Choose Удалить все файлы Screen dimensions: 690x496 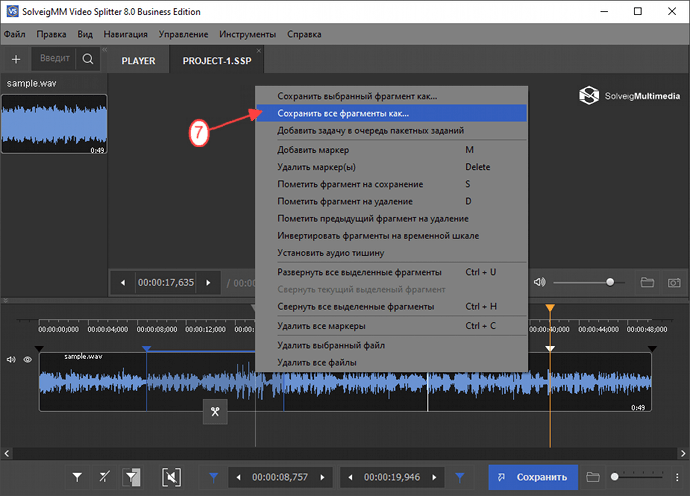pos(391,362)
